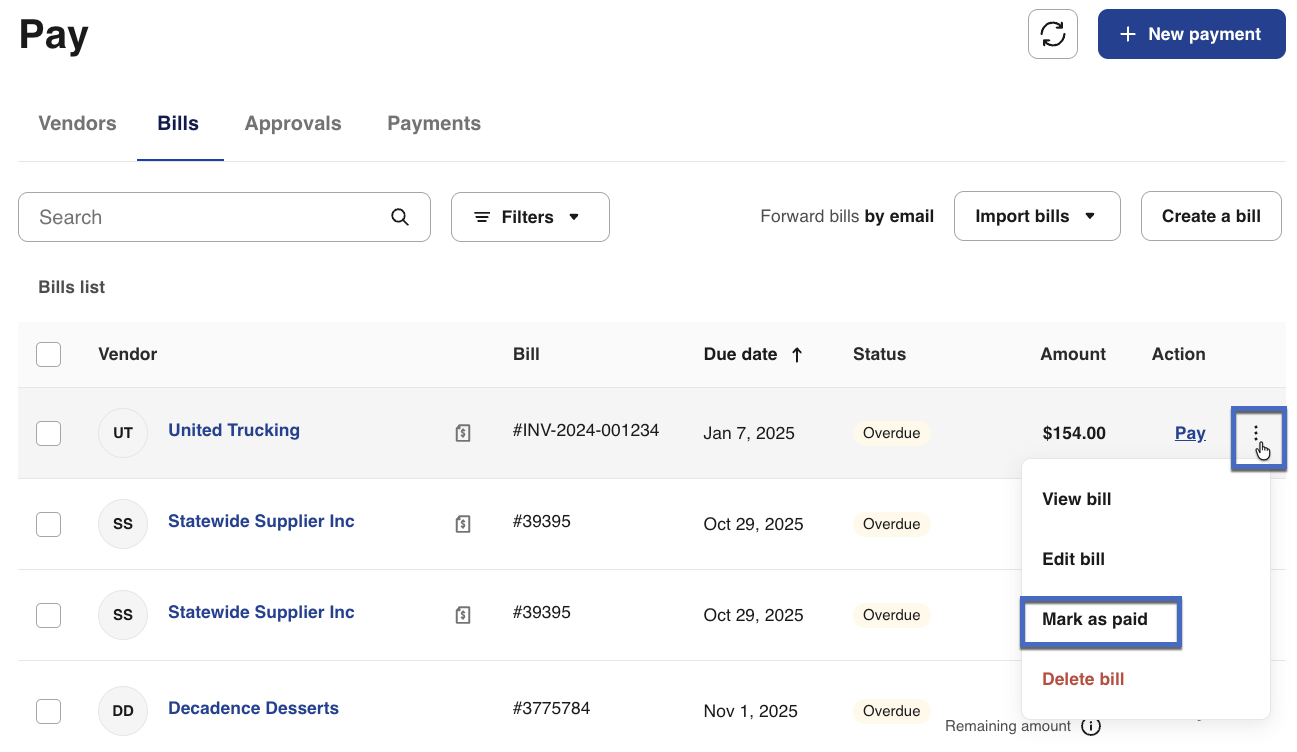The height and width of the screenshot is (752, 1297).
Task: Click the bill icon beside first Statewide Supplier
Action: click(x=463, y=524)
